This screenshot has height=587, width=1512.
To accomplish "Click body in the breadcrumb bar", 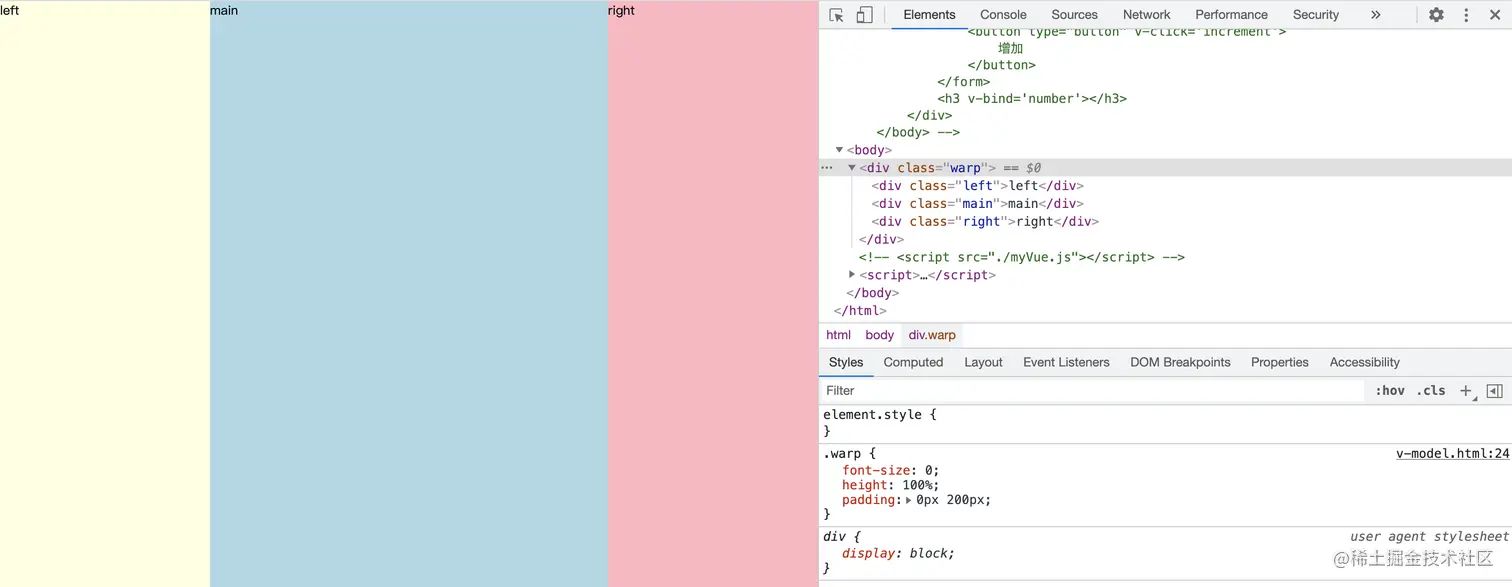I will tap(879, 335).
